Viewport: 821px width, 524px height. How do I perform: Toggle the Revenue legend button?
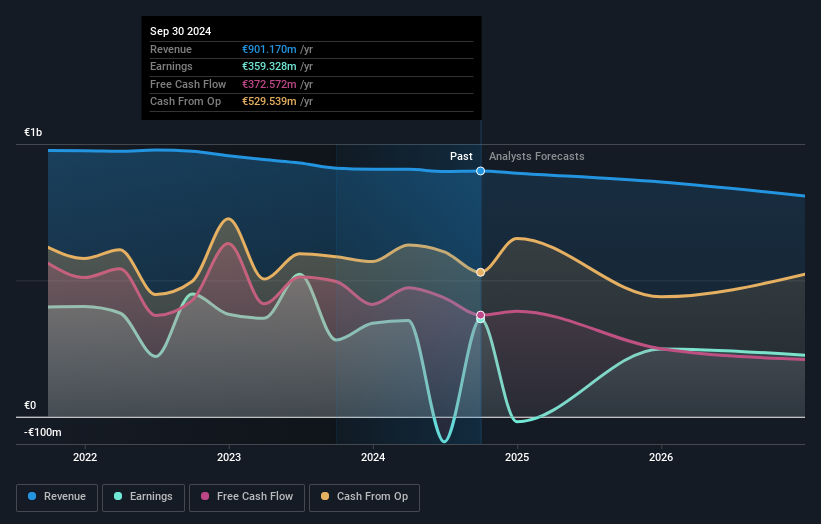[x=57, y=497]
